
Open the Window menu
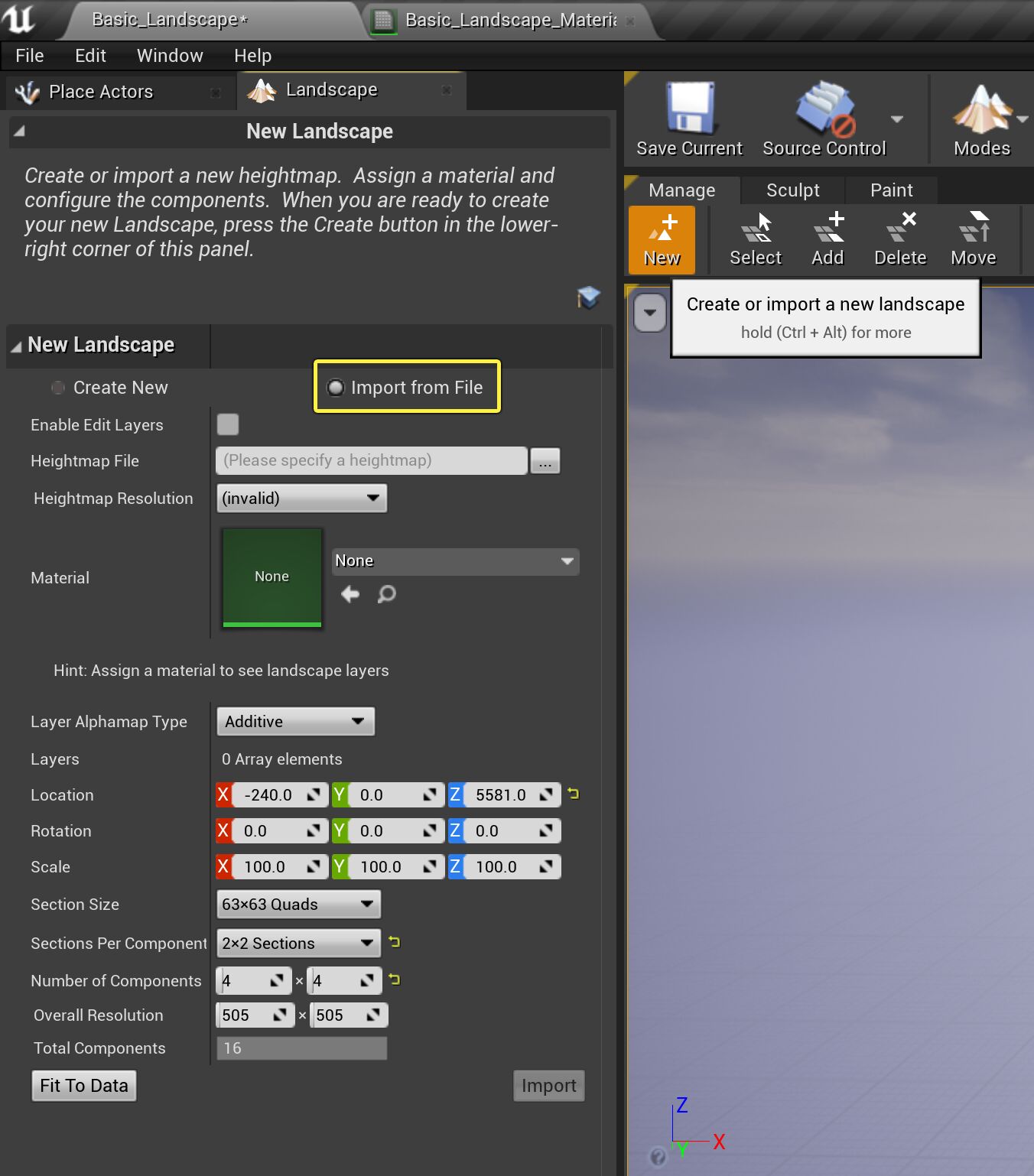coord(169,55)
